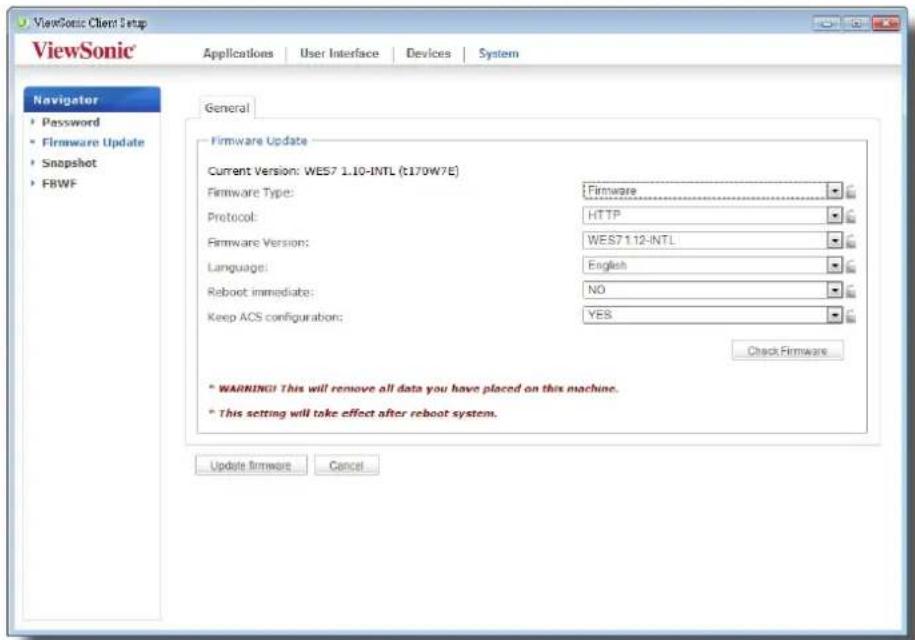Image resolution: width=915 pixels, height=640 pixels.
Task: Open Snapshot in the Navigator
Action: (69, 163)
